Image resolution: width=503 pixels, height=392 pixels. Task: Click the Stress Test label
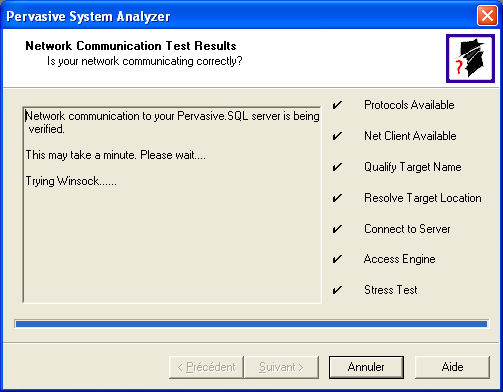point(390,290)
